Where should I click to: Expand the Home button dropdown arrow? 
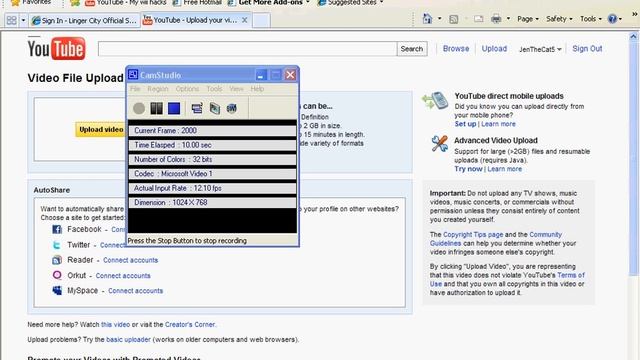click(439, 19)
